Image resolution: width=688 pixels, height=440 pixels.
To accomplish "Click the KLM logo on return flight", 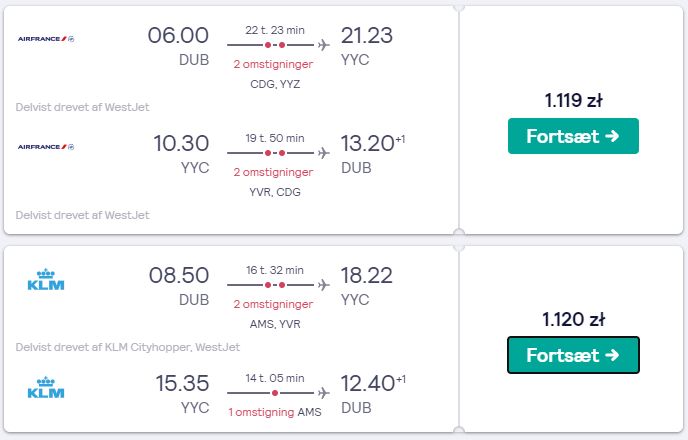I will coord(46,388).
